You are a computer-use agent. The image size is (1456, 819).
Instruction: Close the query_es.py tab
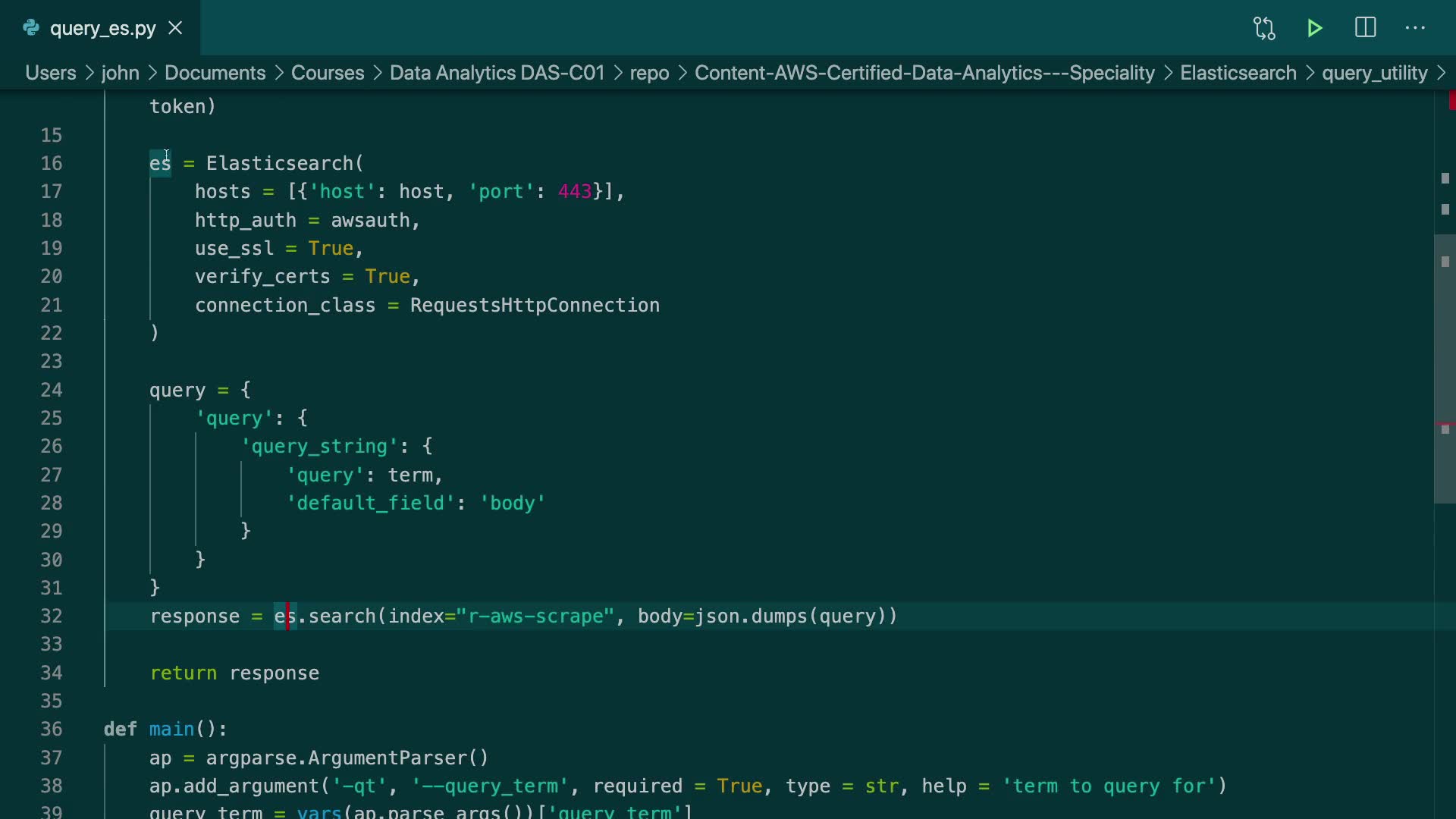[x=175, y=28]
